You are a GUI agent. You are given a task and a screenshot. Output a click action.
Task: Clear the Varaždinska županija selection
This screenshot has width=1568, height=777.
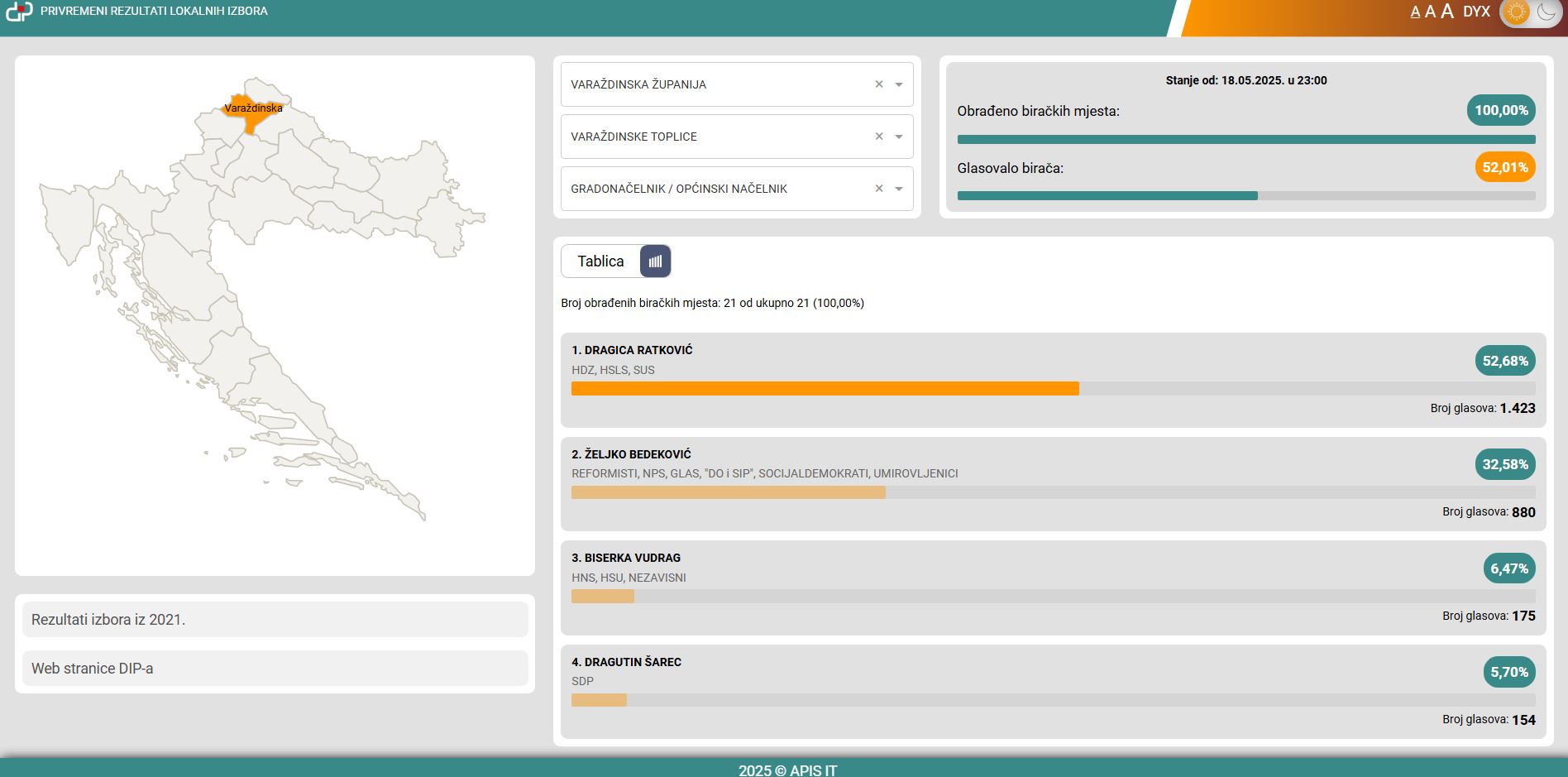879,84
